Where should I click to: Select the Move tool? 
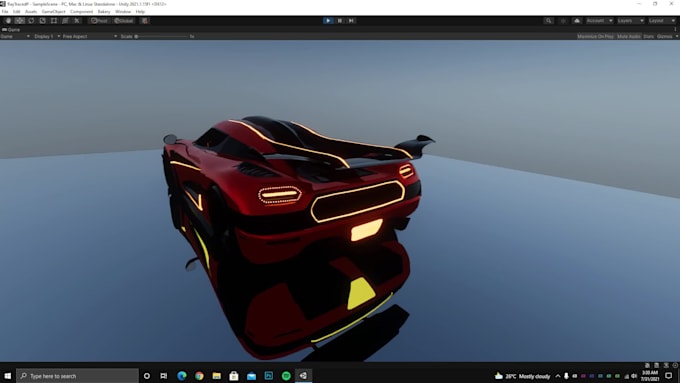pyautogui.click(x=20, y=20)
